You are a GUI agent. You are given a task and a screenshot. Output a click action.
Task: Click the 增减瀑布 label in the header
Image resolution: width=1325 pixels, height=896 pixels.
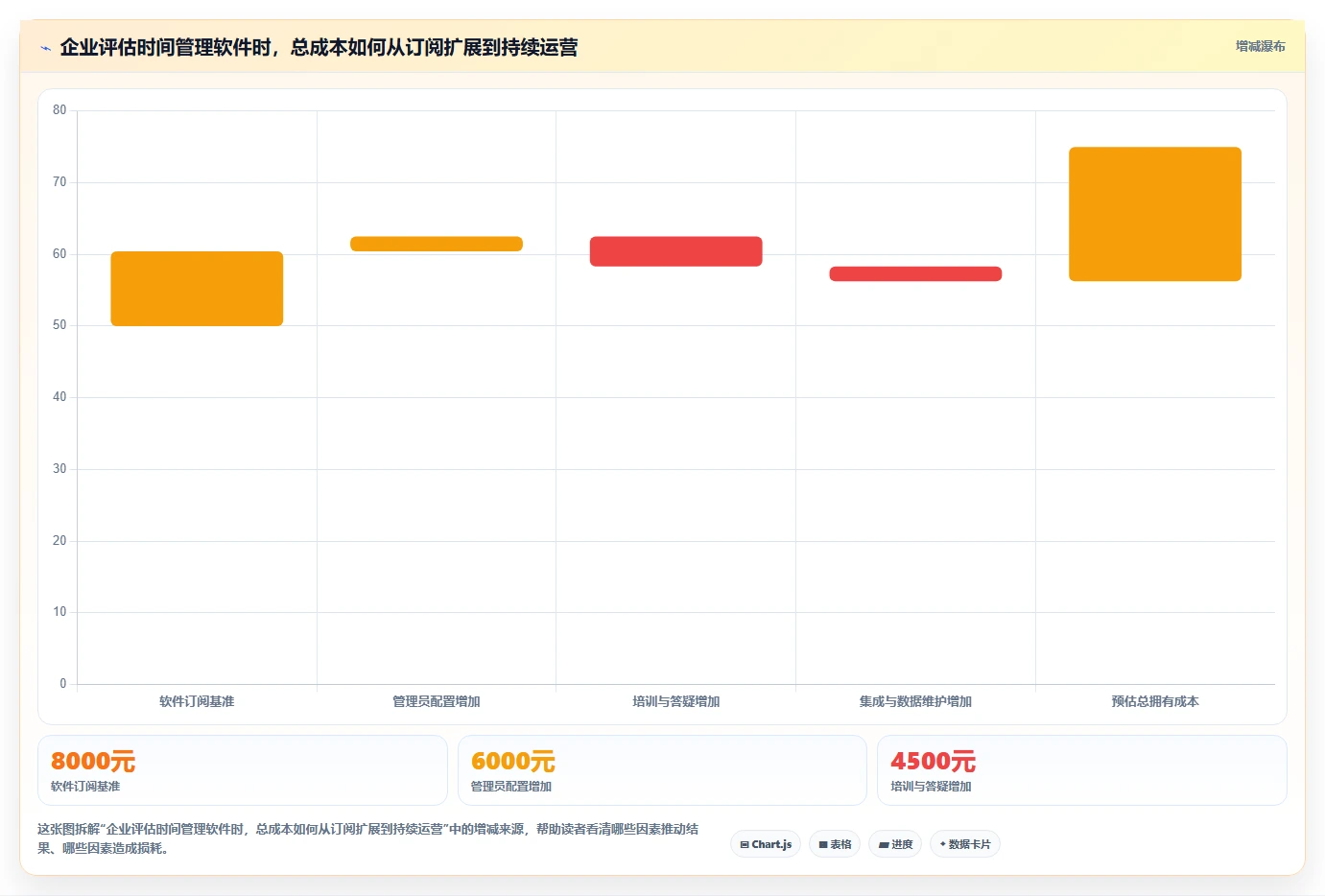point(1260,46)
